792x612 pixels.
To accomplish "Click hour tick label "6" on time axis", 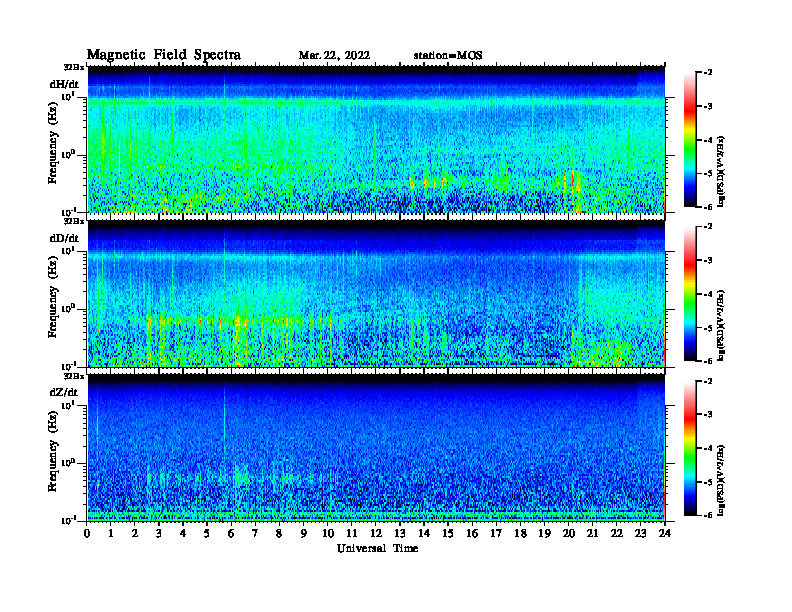I will click(231, 533).
